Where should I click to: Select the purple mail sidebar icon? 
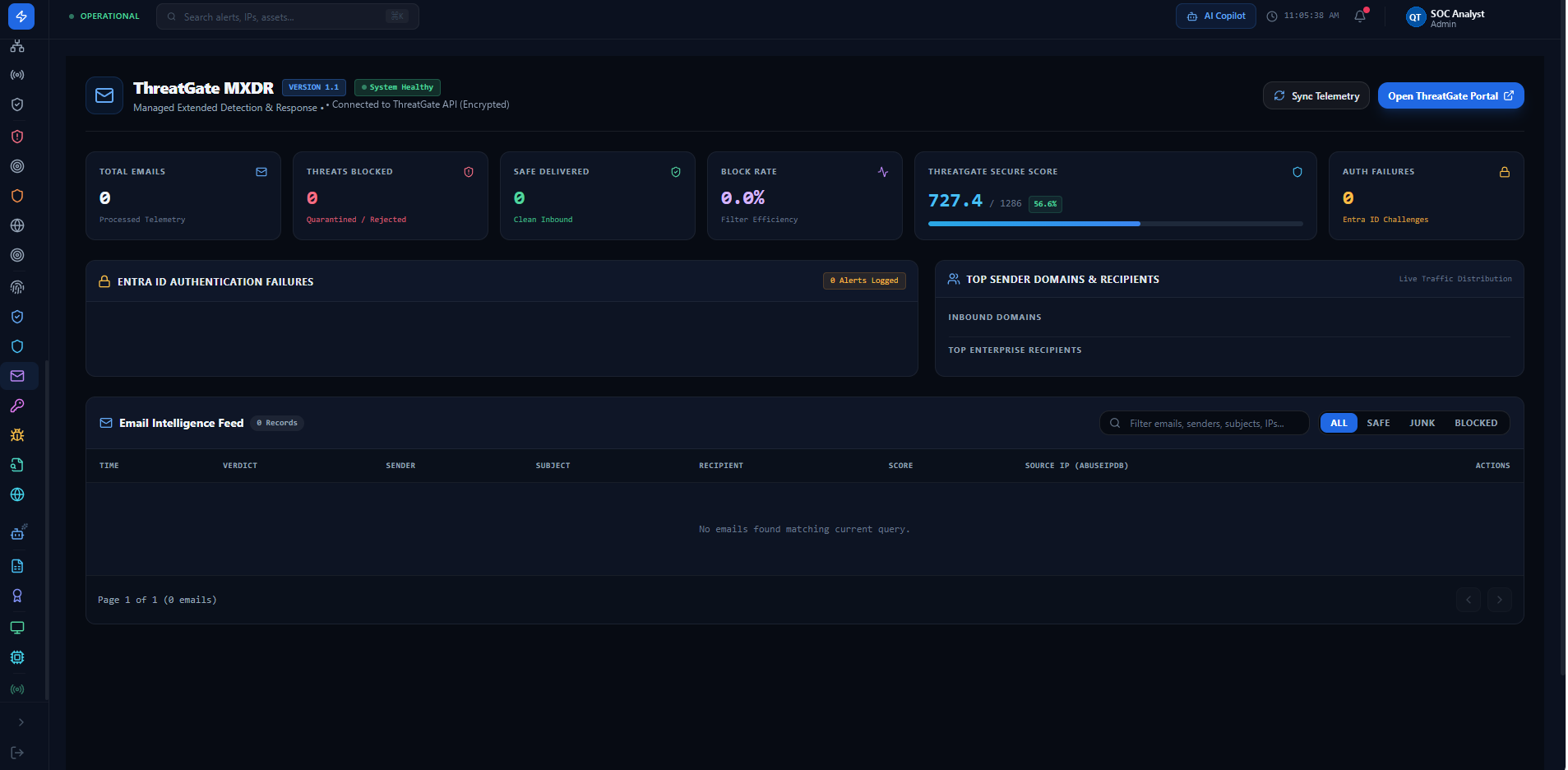click(17, 376)
